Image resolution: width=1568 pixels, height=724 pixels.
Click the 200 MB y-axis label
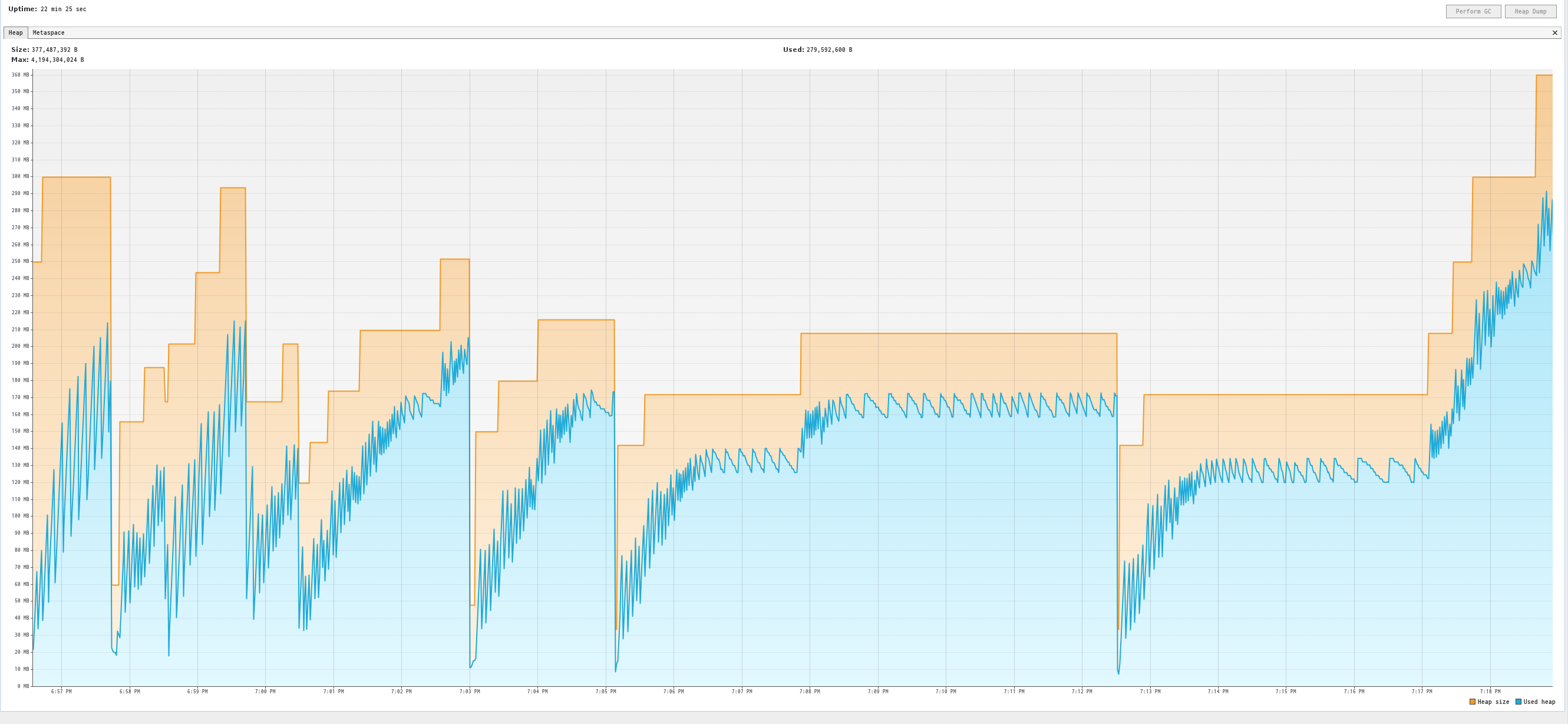coord(20,346)
